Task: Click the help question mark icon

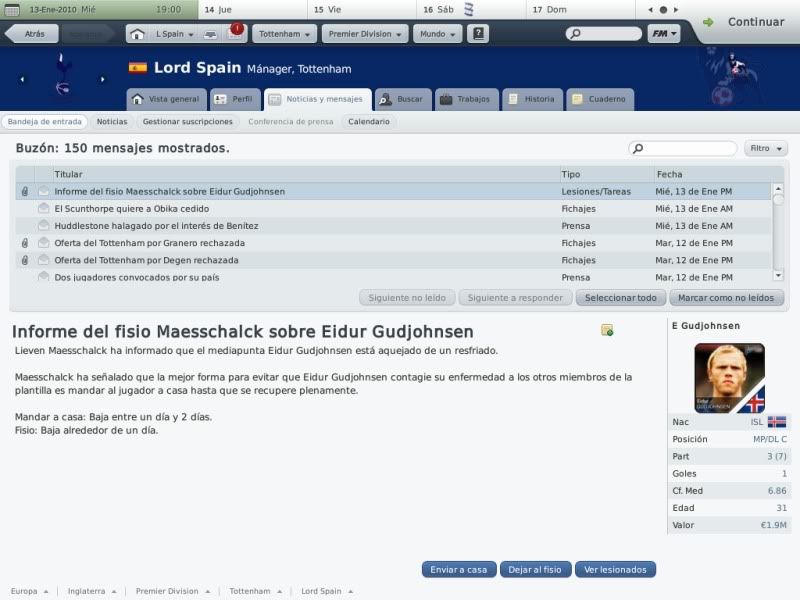Action: 478,34
